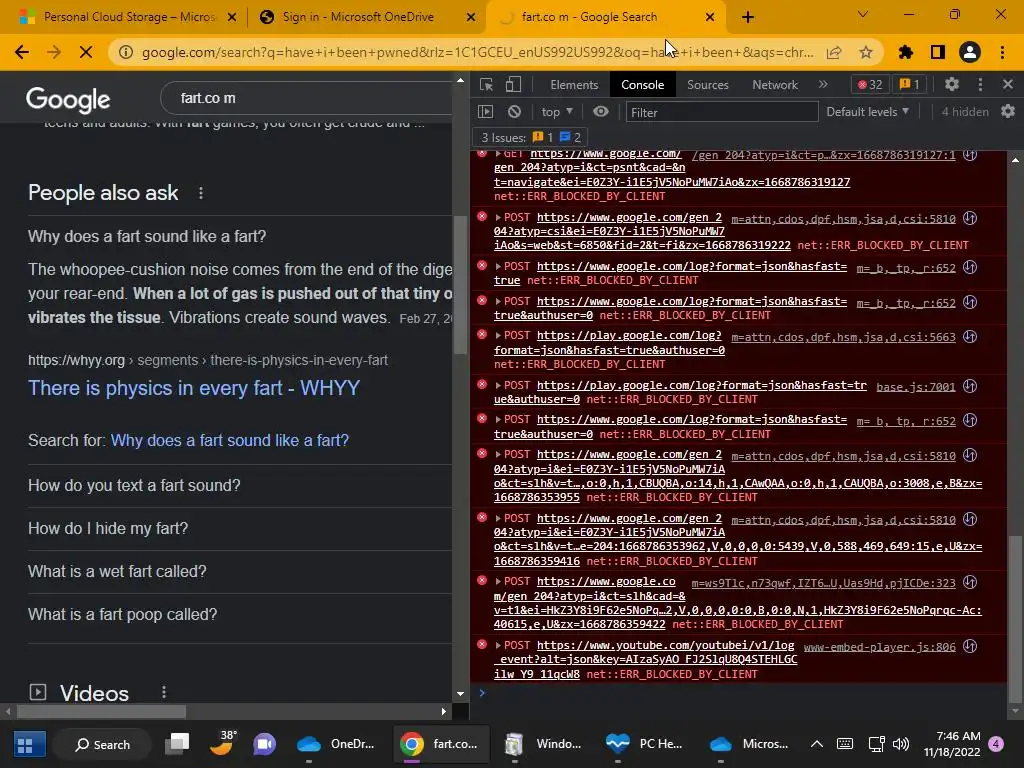Open There is physics in every fart link
The height and width of the screenshot is (768, 1024).
194,388
